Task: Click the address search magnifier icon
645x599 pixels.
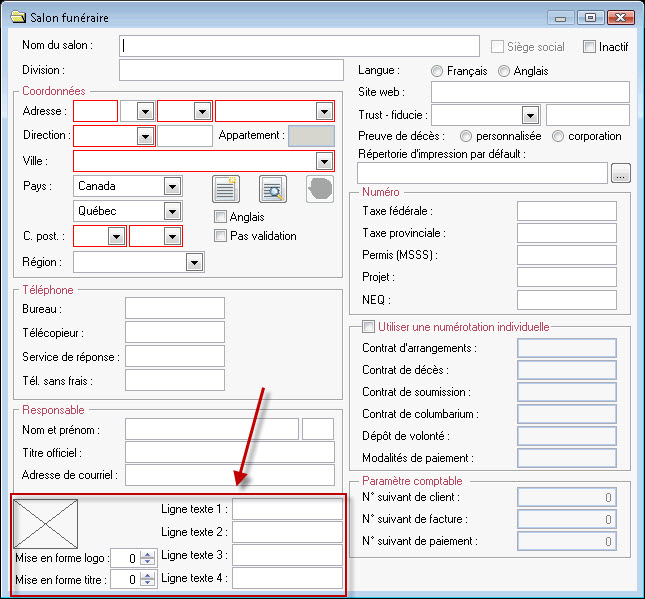Action: tap(273, 189)
